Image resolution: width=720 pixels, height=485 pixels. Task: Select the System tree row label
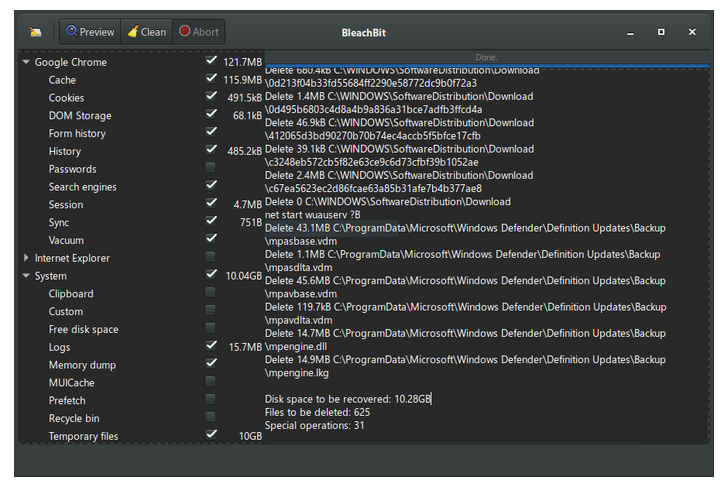click(51, 276)
